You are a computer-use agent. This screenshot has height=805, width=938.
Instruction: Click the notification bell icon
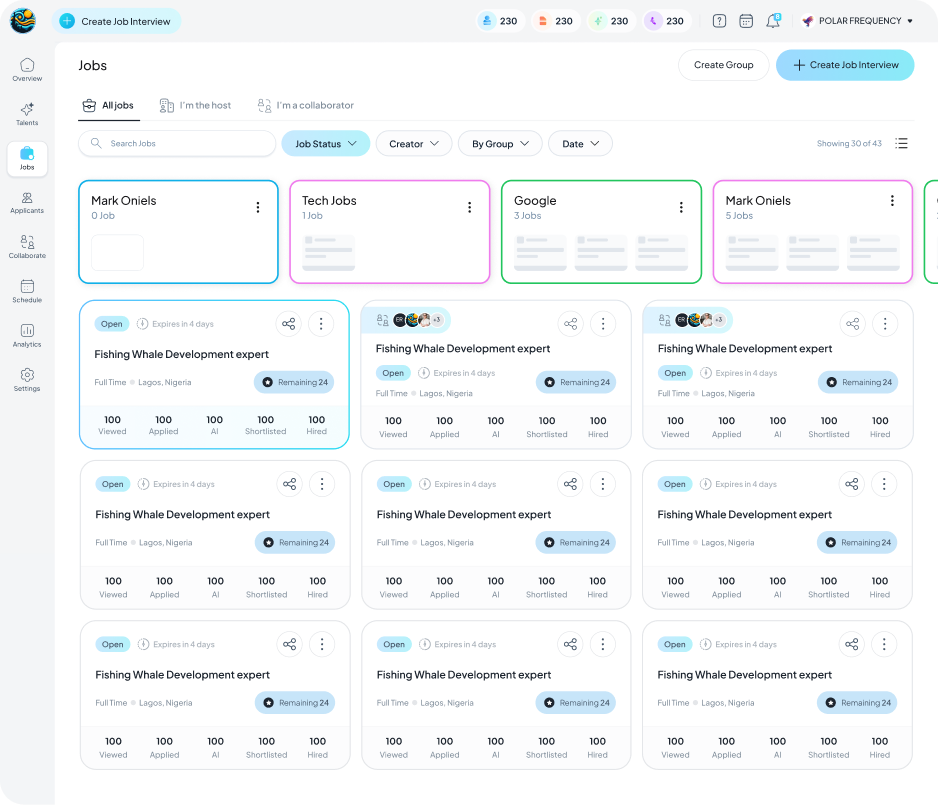pos(773,21)
